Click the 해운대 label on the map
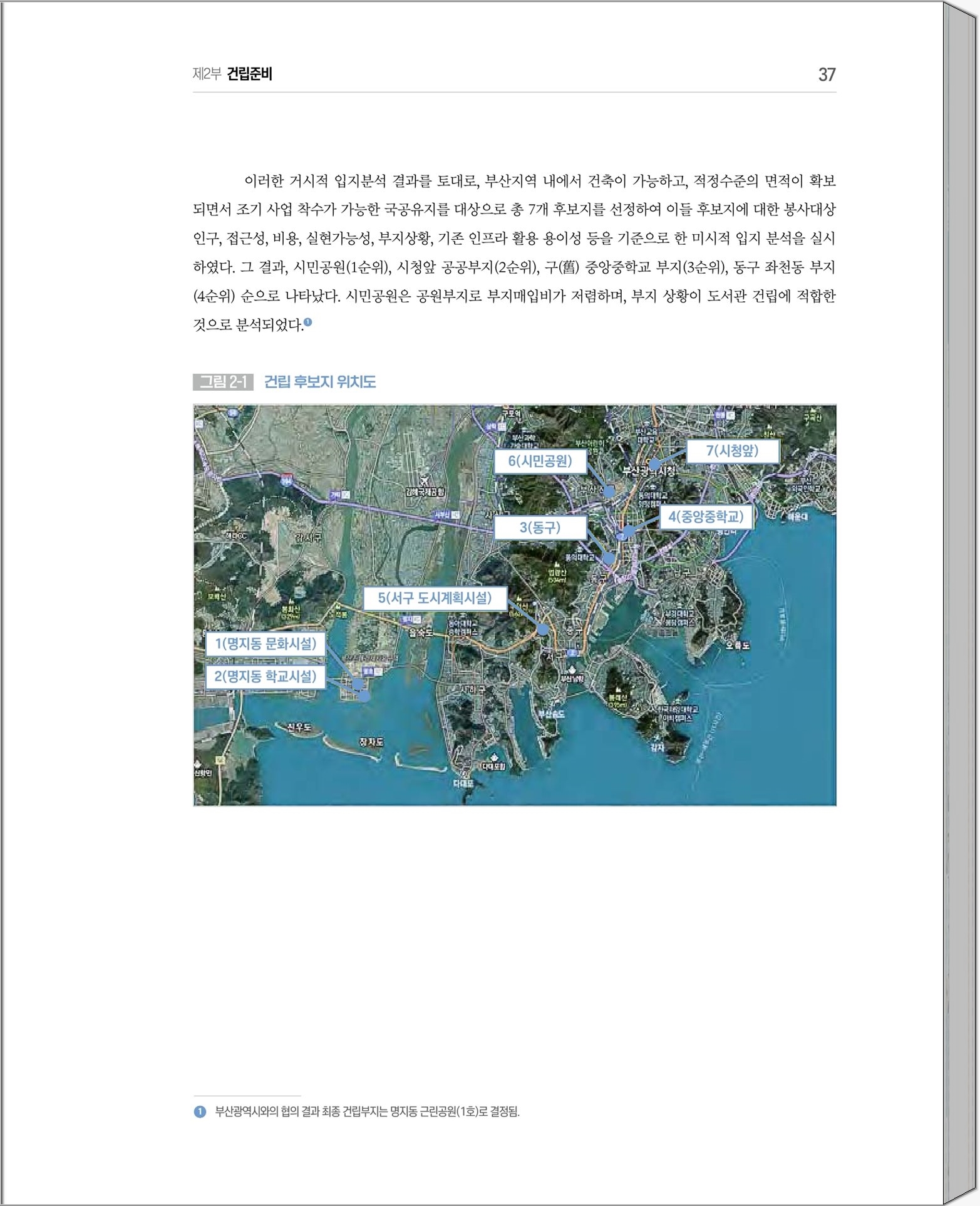 [x=797, y=517]
